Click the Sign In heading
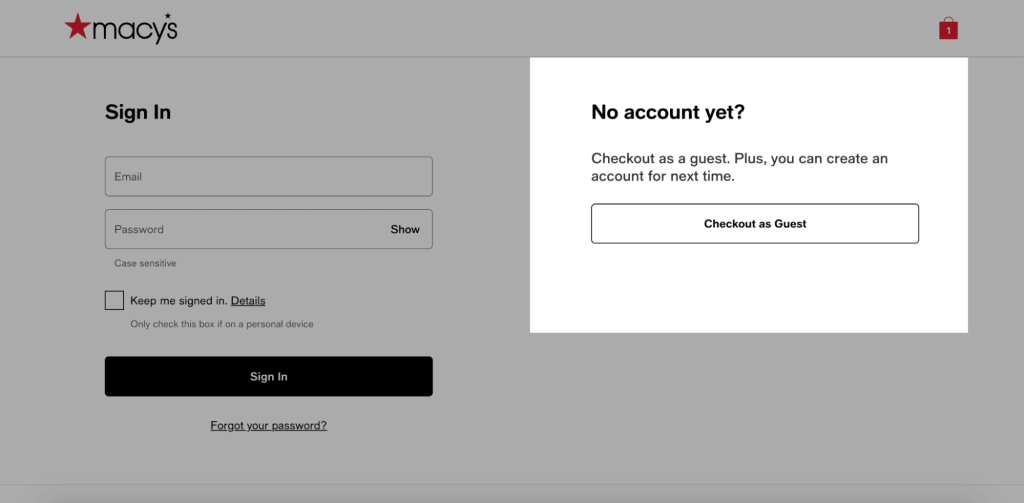1024x503 pixels. 138,112
